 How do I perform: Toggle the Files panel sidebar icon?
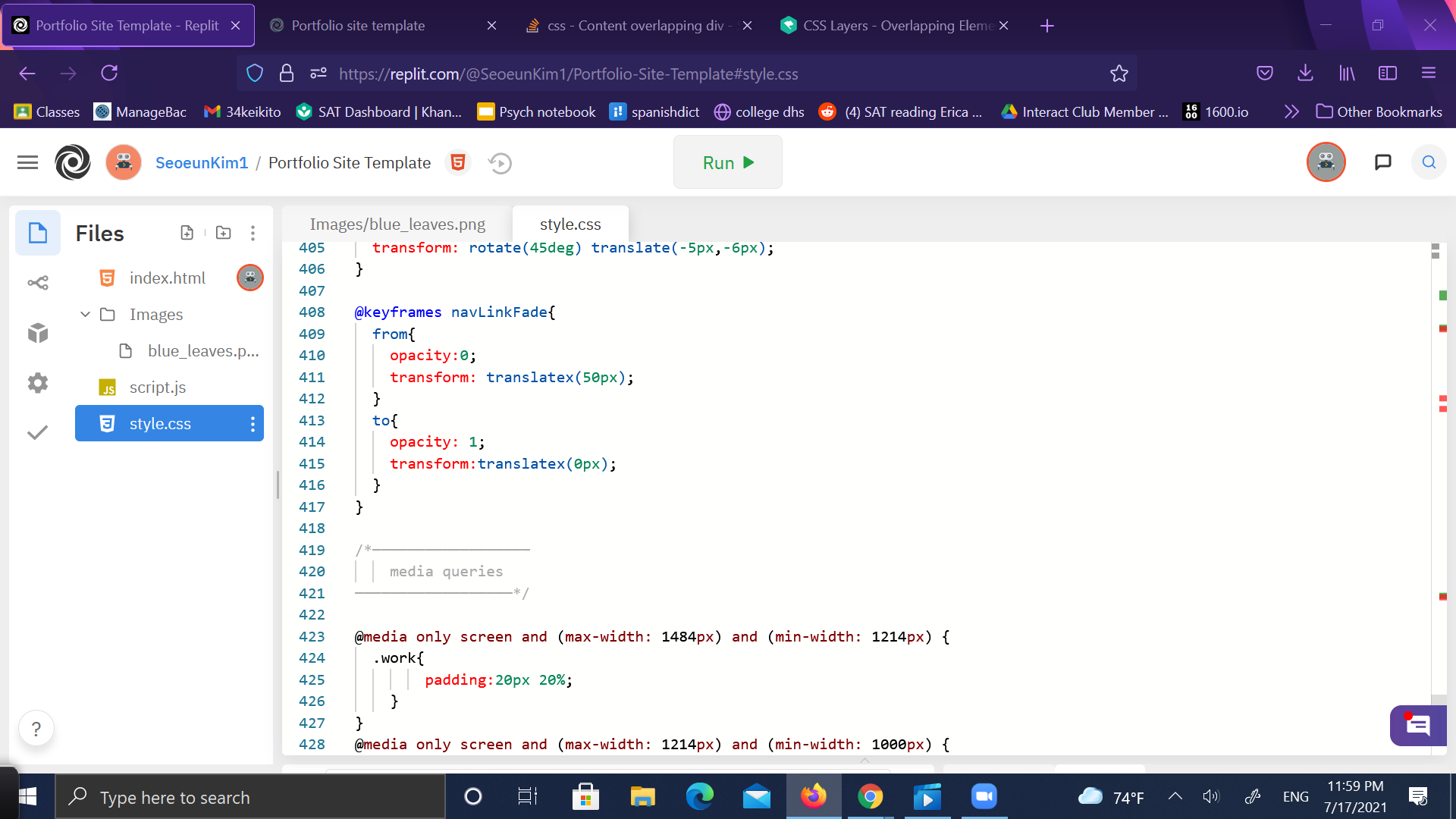[x=38, y=233]
